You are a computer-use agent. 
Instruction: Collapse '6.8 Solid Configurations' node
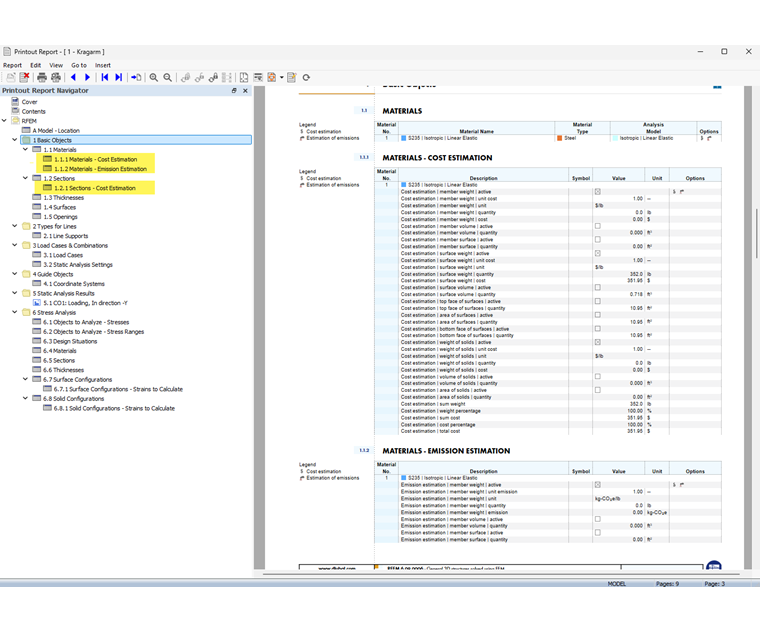coord(25,398)
